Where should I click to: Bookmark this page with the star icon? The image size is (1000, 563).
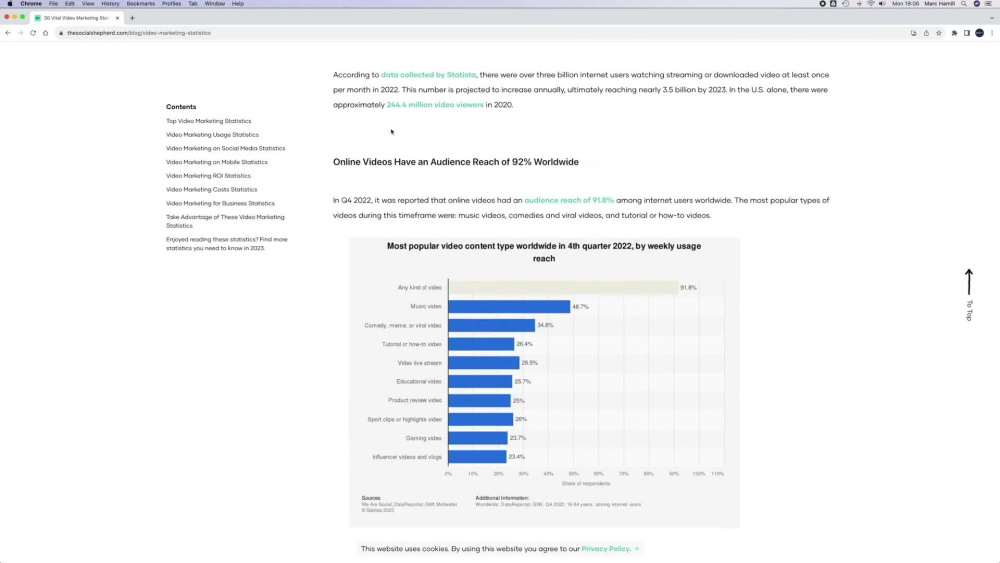[x=939, y=33]
